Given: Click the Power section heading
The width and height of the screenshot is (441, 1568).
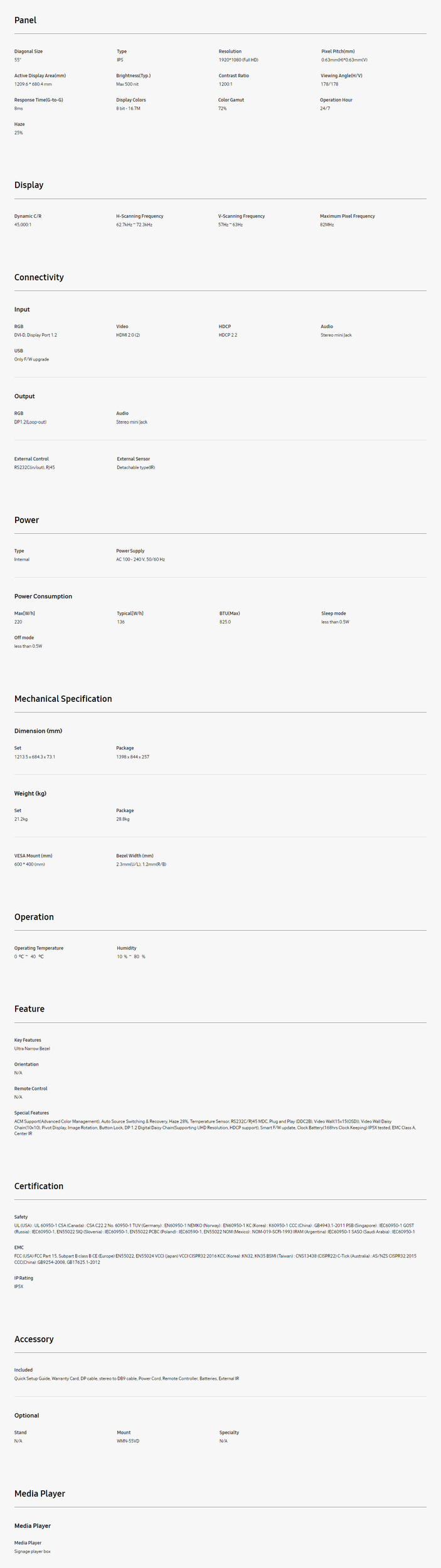Looking at the screenshot, I should [27, 520].
